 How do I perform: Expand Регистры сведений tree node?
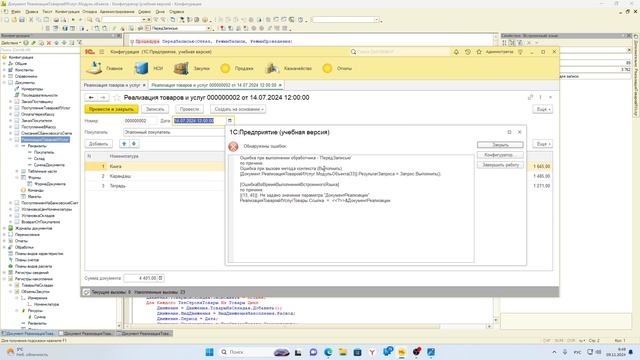pos(4,273)
